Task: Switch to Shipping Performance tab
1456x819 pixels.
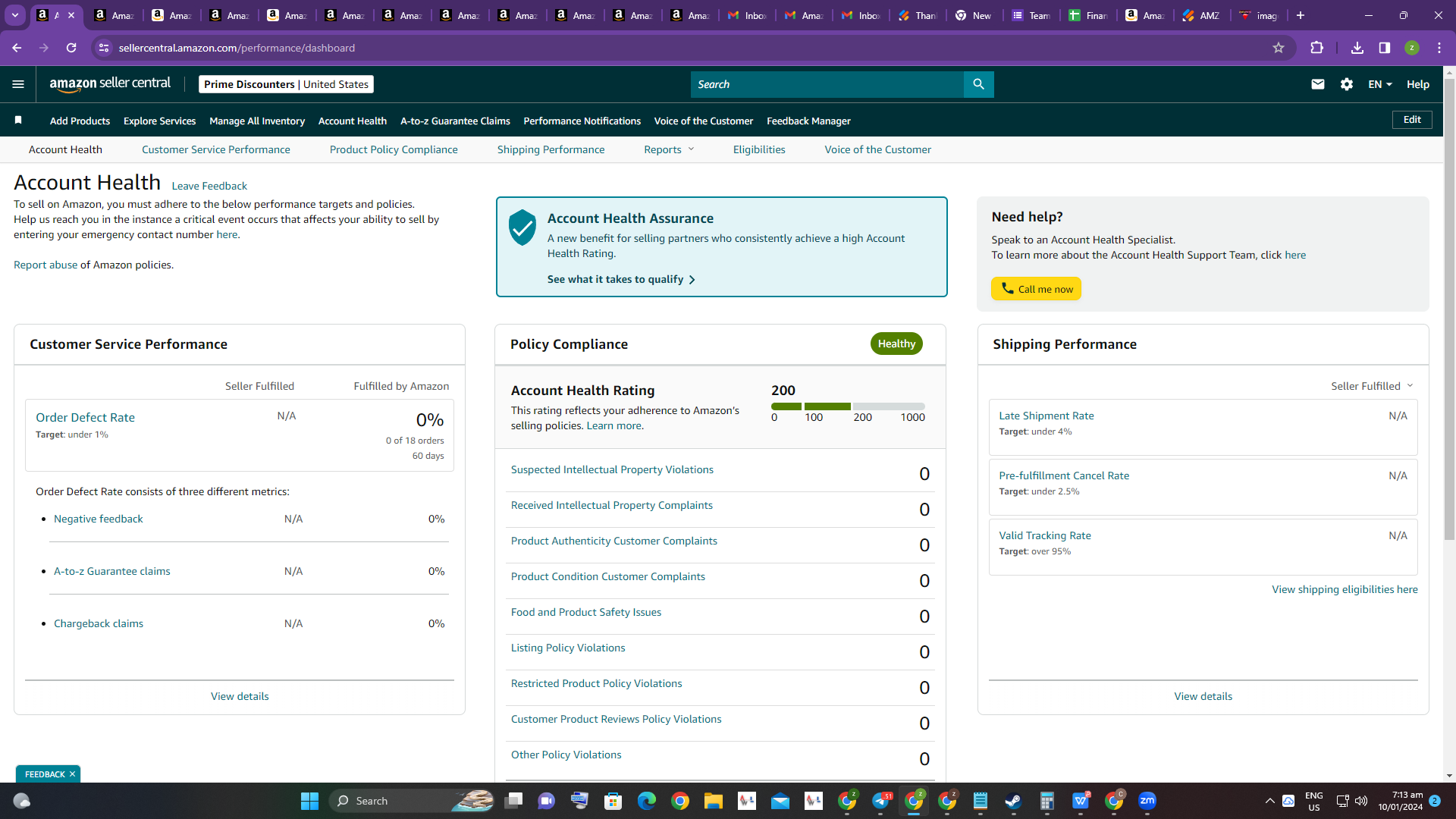Action: (x=551, y=149)
